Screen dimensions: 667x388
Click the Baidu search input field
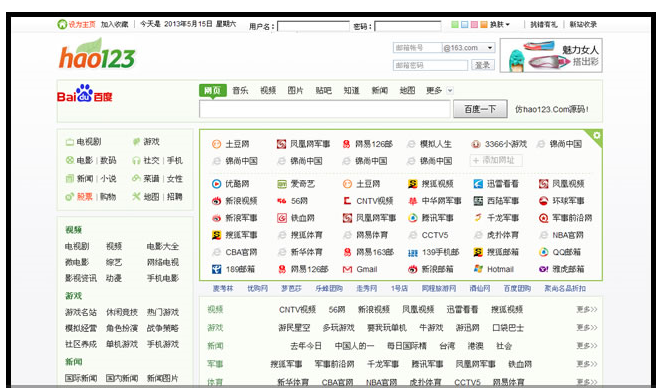click(325, 109)
